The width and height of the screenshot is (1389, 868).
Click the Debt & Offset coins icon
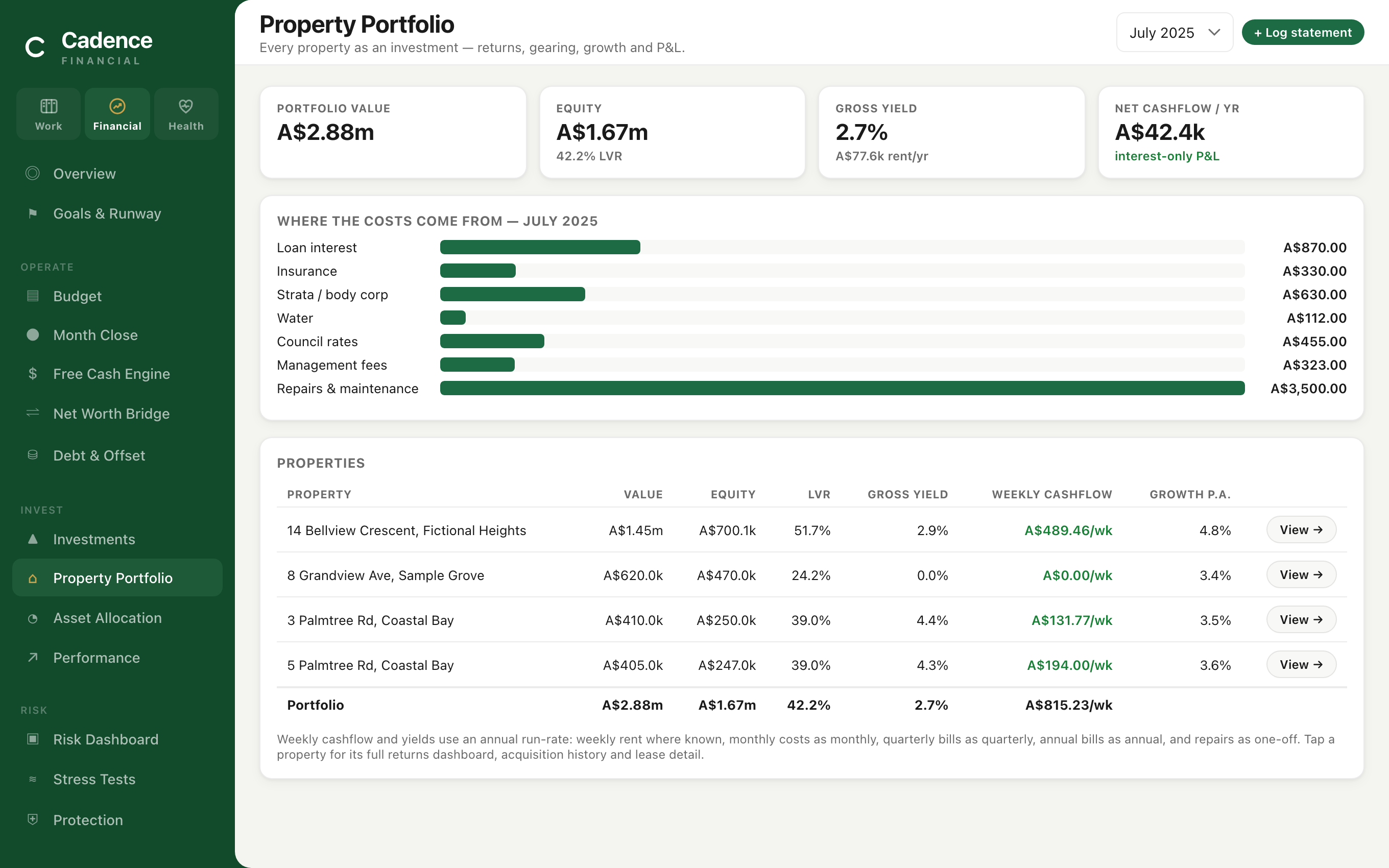coord(33,455)
